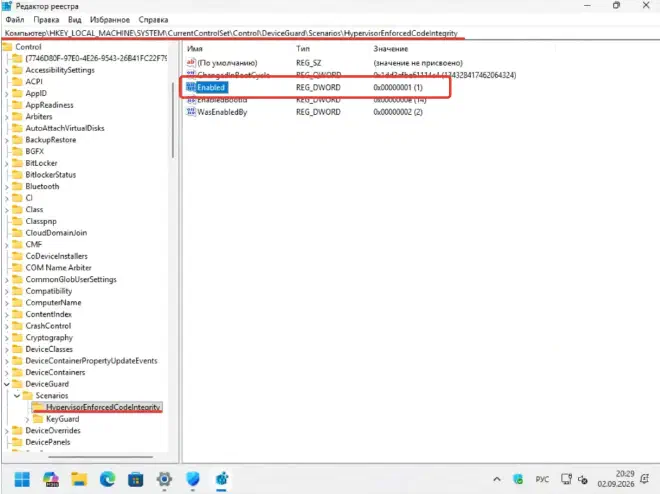Image resolution: width=660 pixels, height=494 pixels.
Task: Open the Вид menu
Action: [x=75, y=20]
